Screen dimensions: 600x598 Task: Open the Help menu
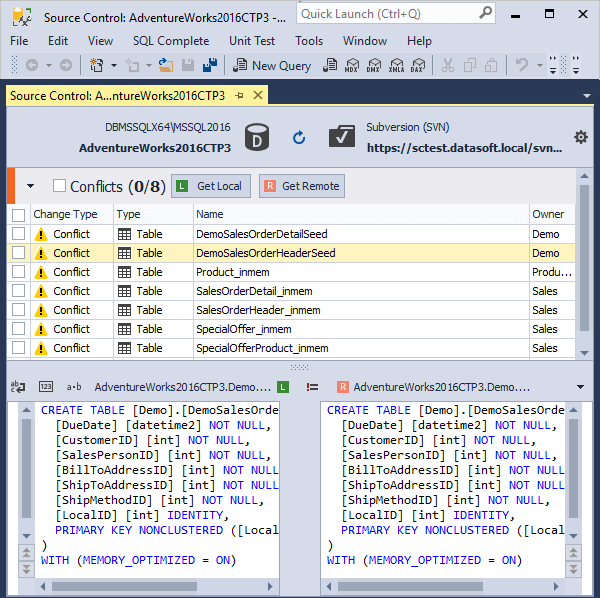click(419, 41)
